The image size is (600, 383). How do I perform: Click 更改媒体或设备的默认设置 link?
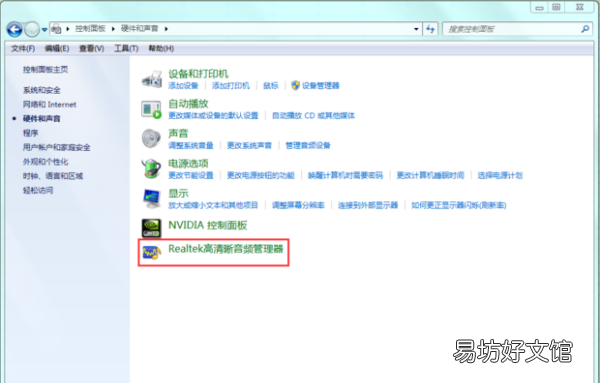point(214,115)
